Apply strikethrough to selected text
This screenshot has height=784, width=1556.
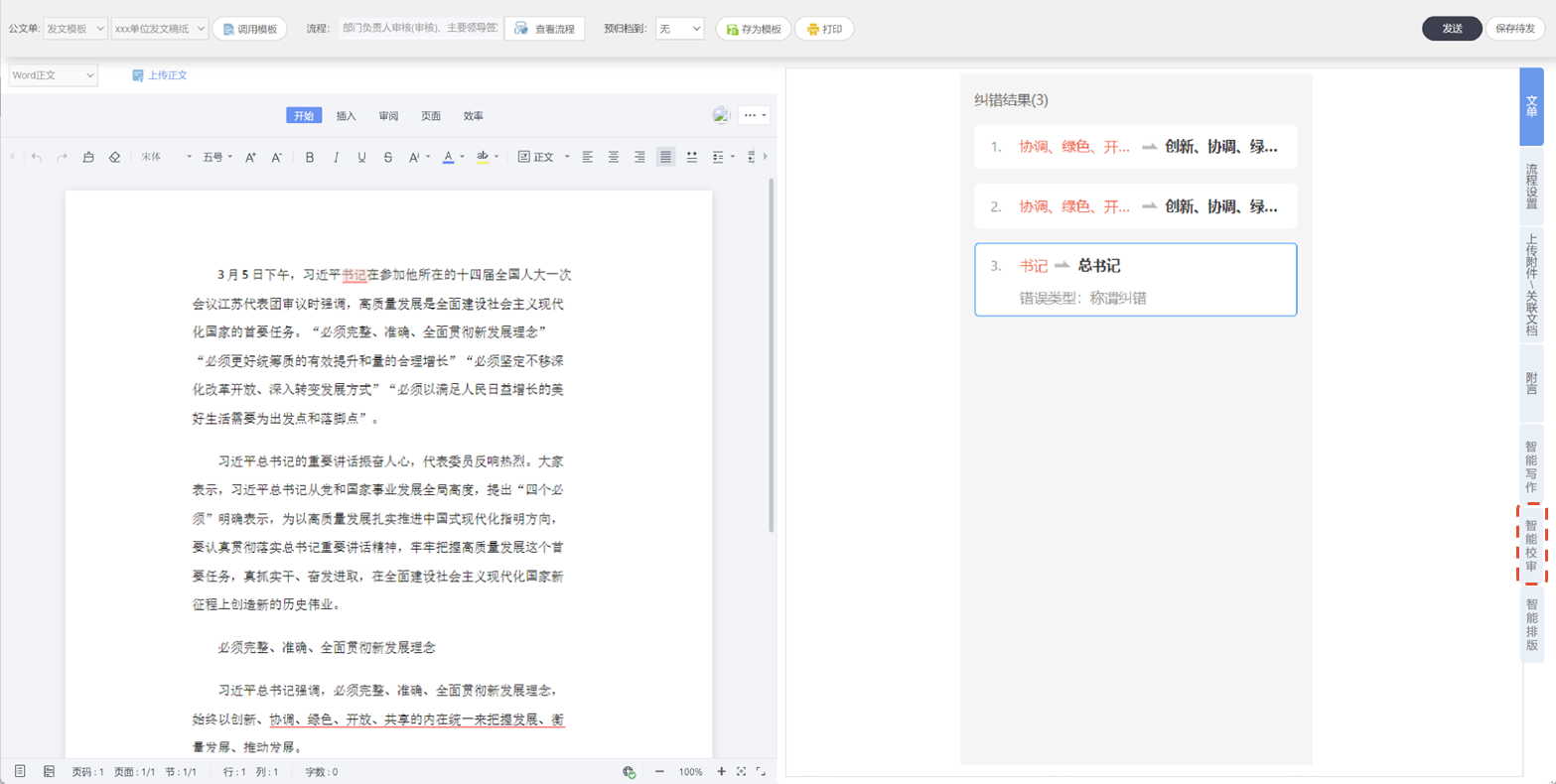coord(387,157)
